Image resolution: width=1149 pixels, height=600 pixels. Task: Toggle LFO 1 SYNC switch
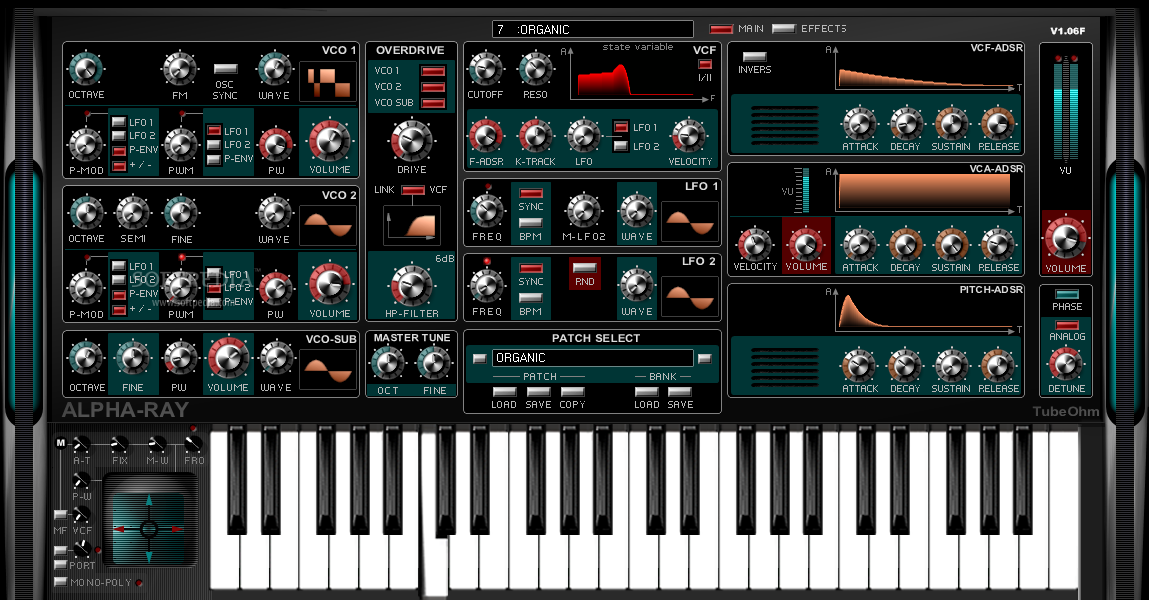point(531,193)
